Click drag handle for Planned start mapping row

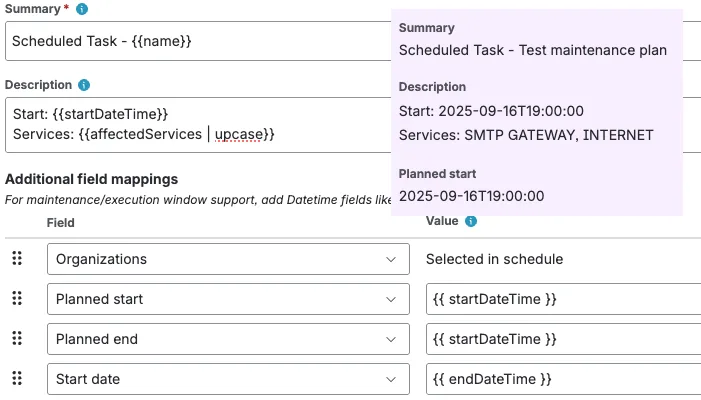click(x=17, y=299)
